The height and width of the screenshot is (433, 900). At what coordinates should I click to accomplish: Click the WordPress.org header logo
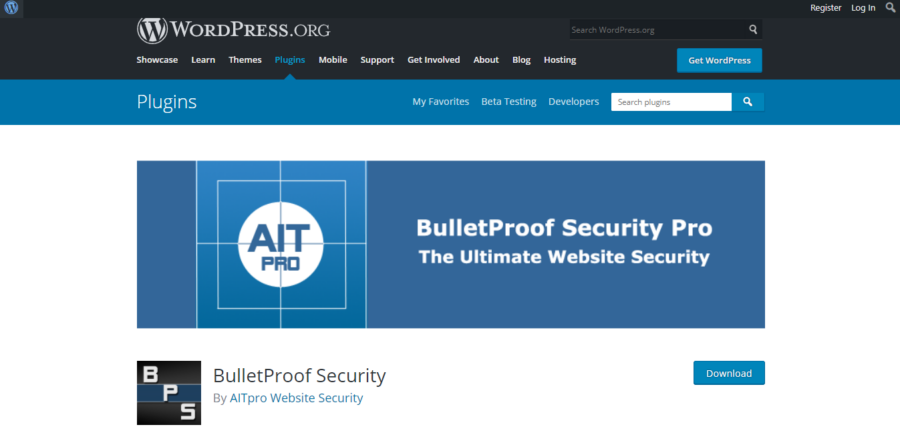click(x=234, y=30)
